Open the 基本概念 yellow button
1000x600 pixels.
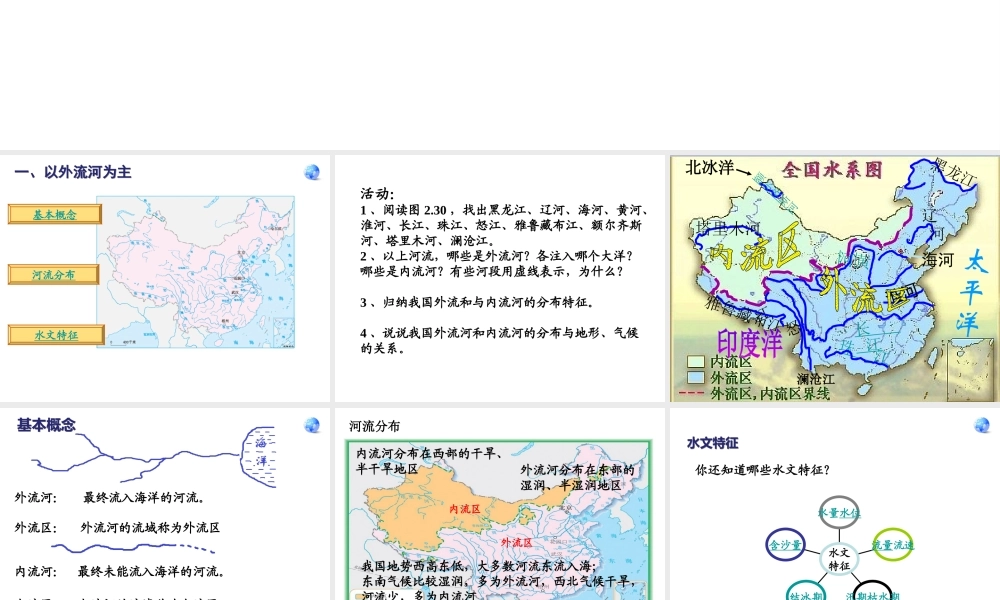tap(55, 214)
